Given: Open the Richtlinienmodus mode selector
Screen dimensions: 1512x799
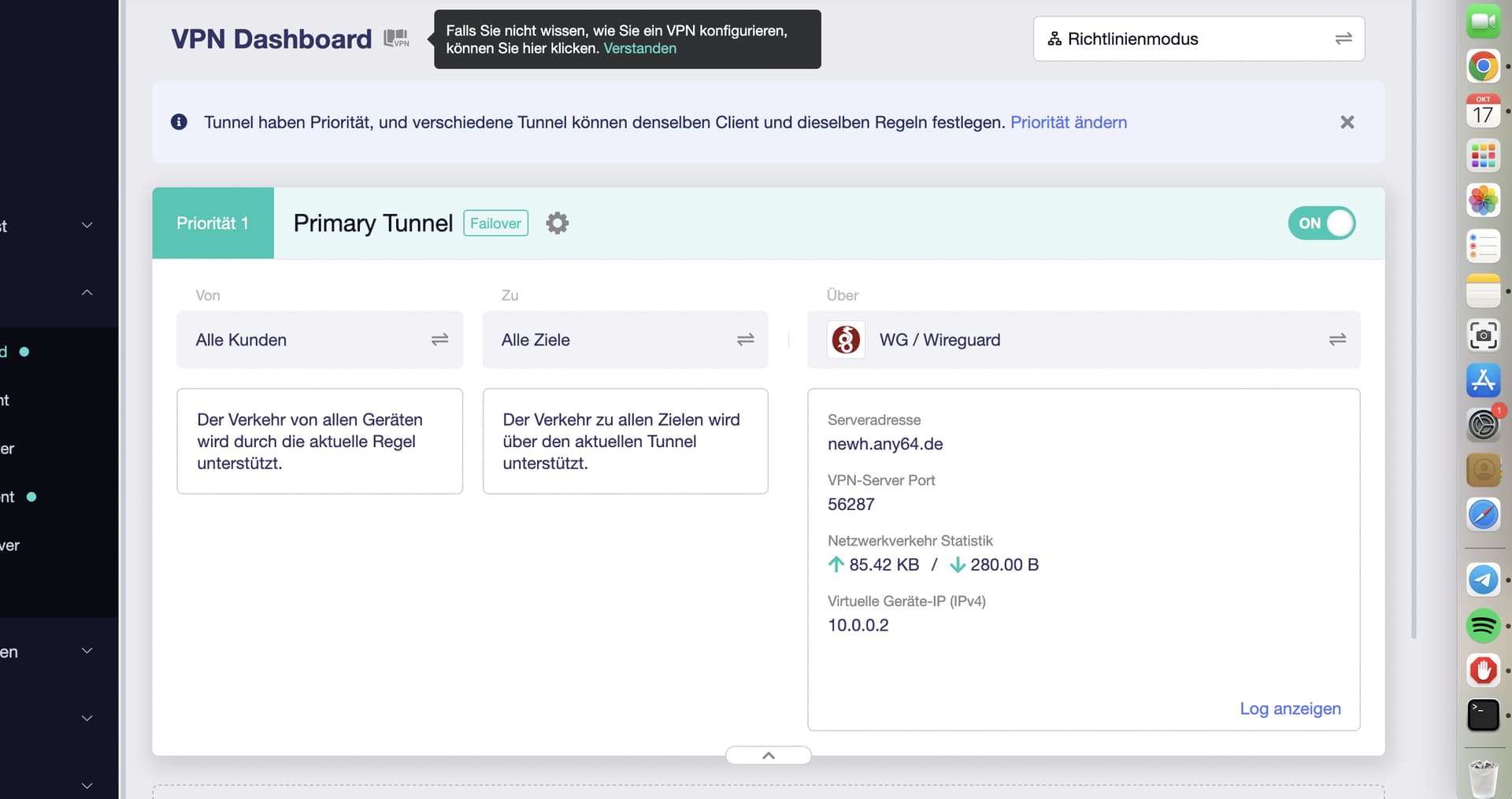Looking at the screenshot, I should coord(1198,39).
